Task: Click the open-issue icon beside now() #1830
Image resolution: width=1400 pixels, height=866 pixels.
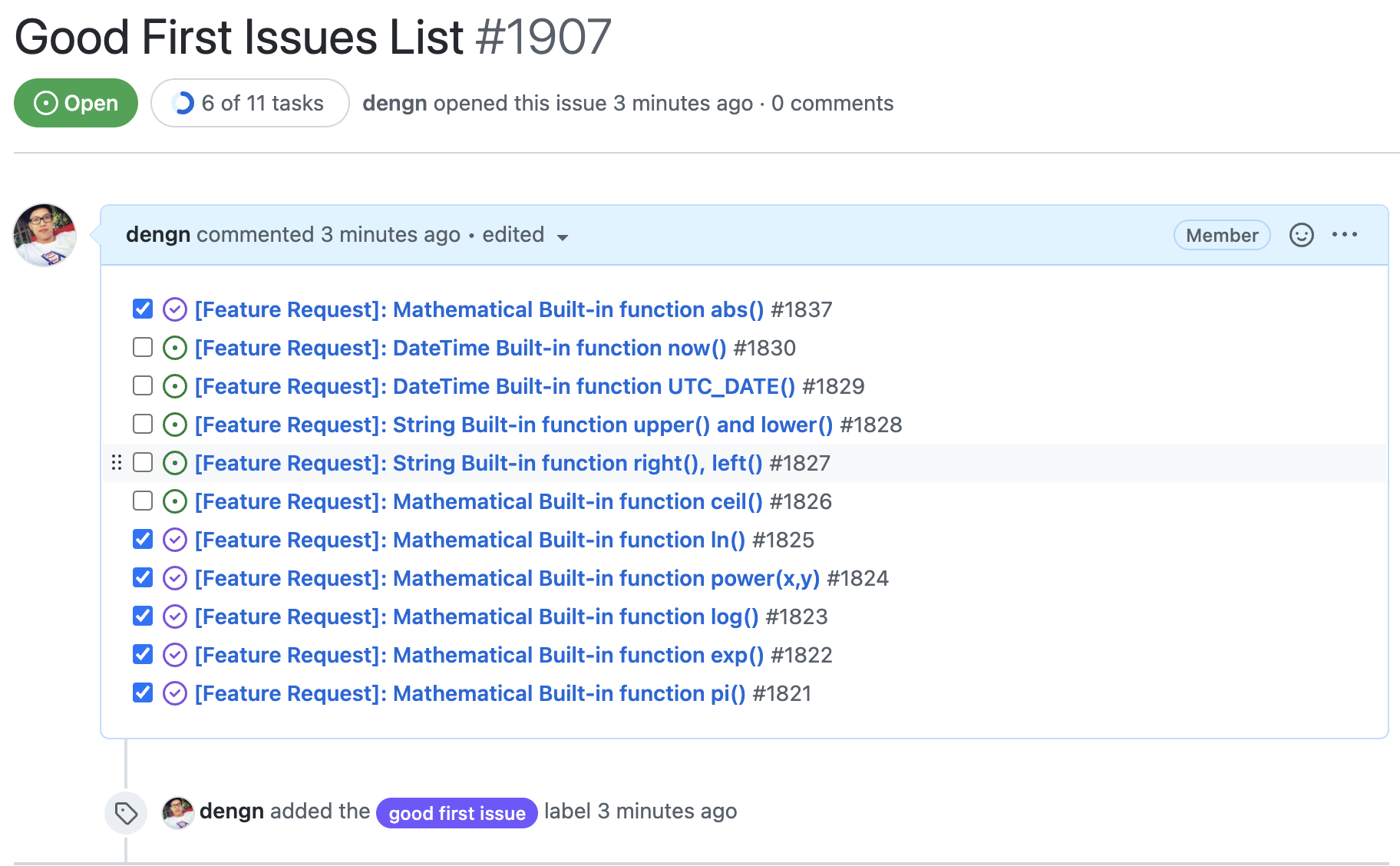Action: pyautogui.click(x=175, y=348)
